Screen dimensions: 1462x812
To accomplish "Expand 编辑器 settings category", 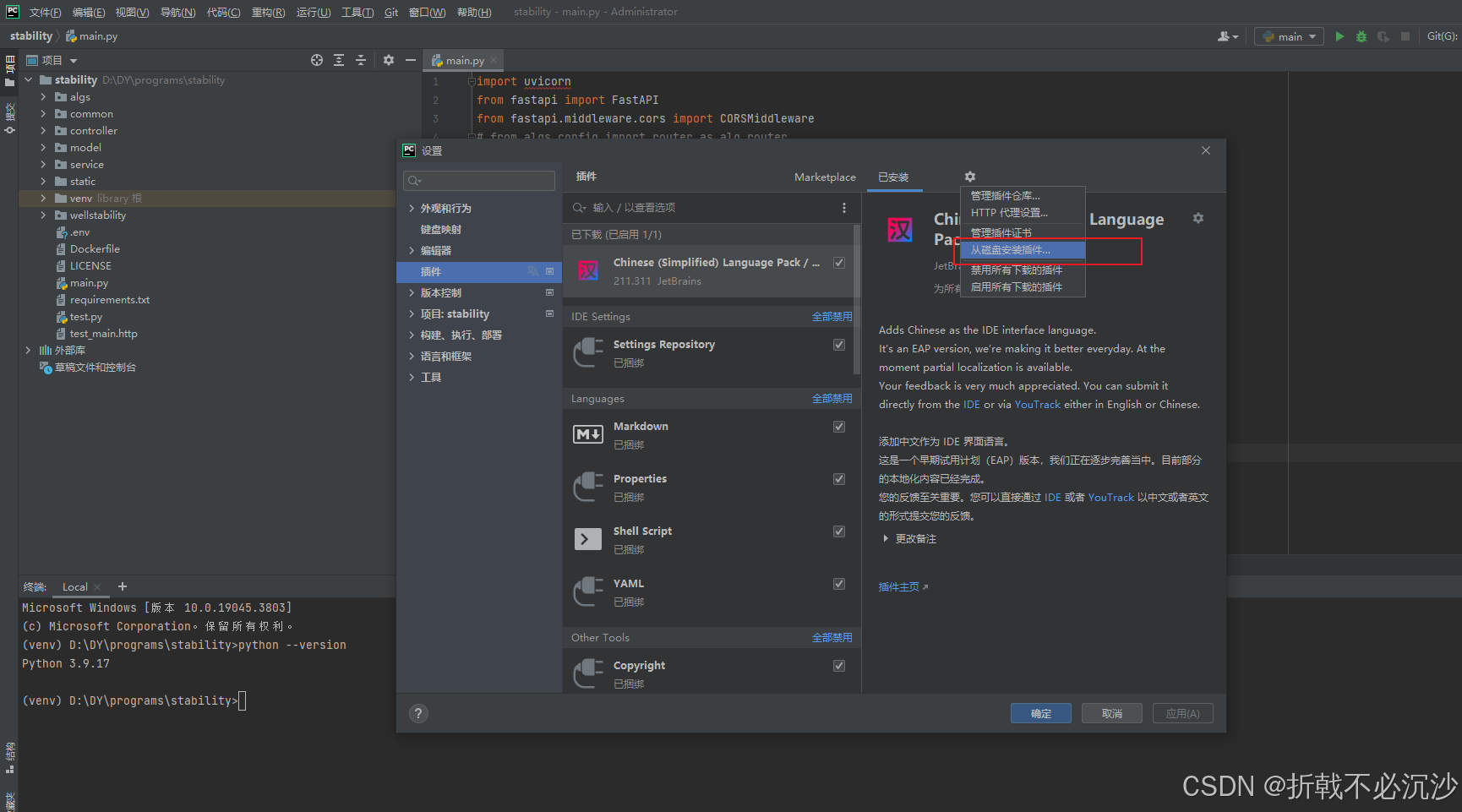I will pyautogui.click(x=412, y=251).
